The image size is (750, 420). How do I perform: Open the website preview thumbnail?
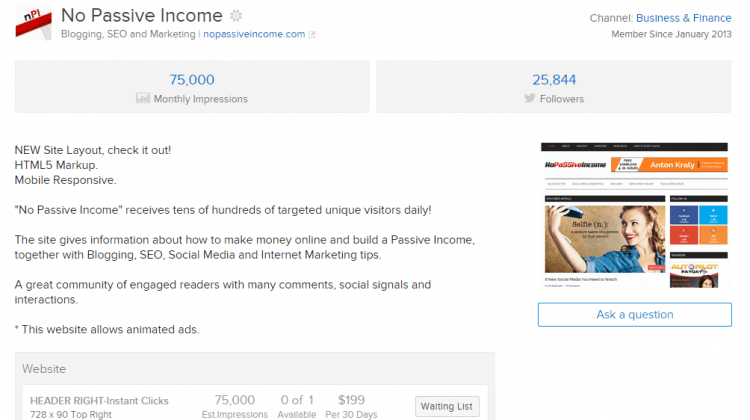634,215
